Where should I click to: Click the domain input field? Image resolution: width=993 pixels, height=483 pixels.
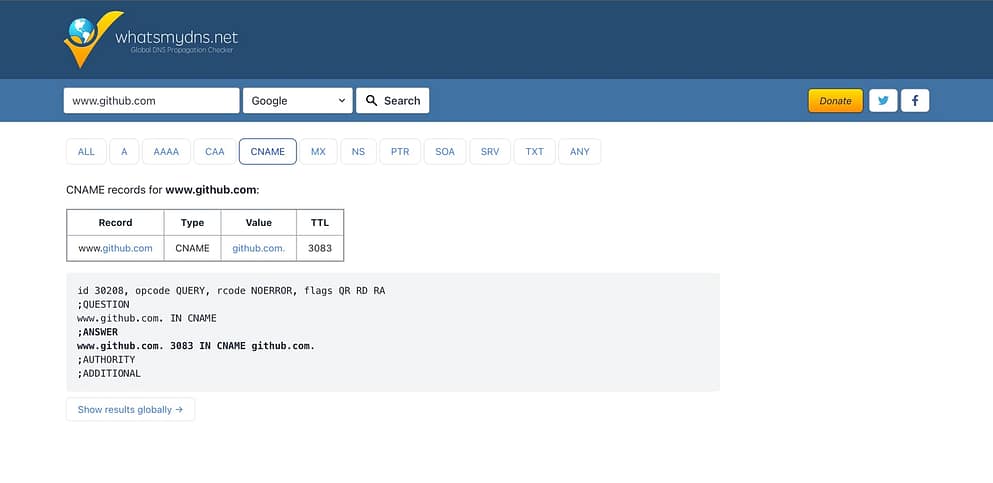pos(151,101)
